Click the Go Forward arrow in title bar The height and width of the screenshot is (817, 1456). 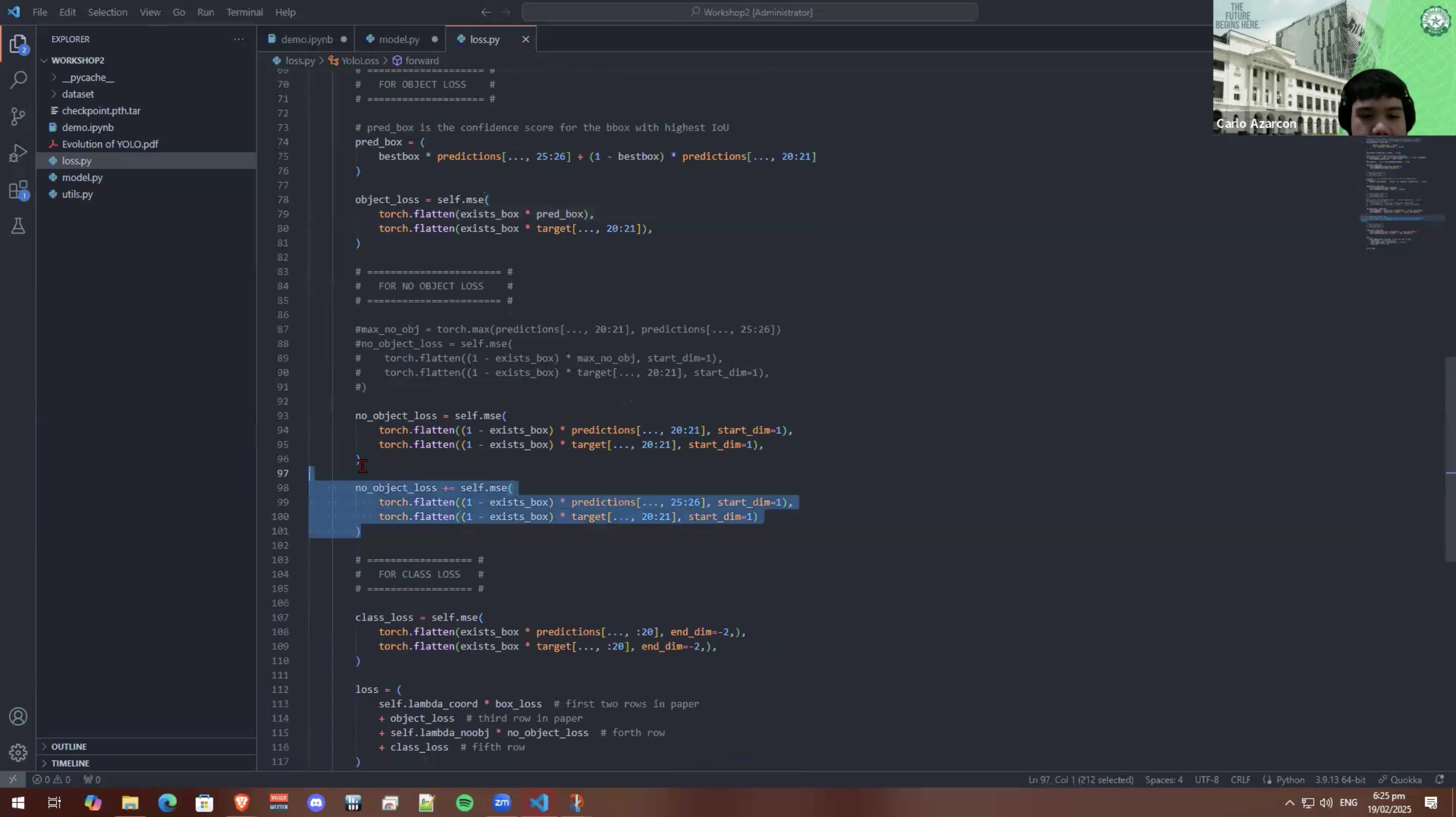[x=506, y=12]
